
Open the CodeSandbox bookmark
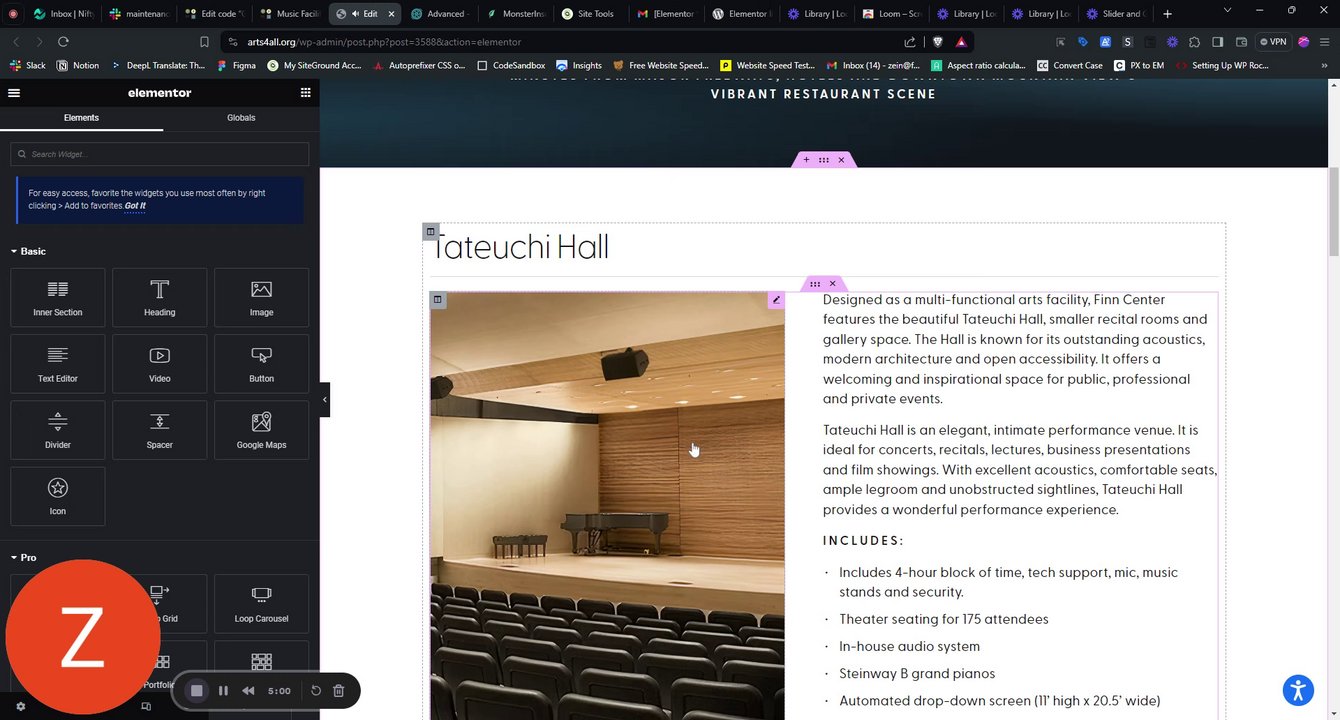[510, 65]
